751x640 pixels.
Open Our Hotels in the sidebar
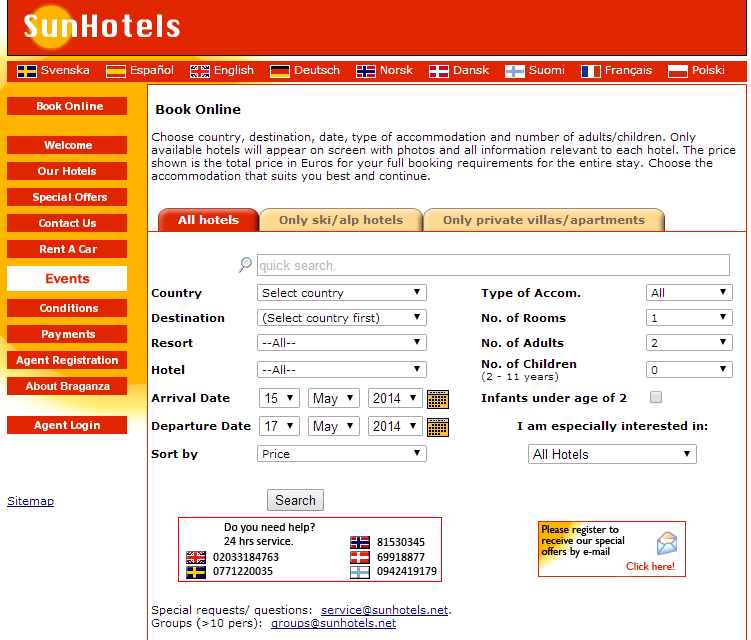(67, 171)
